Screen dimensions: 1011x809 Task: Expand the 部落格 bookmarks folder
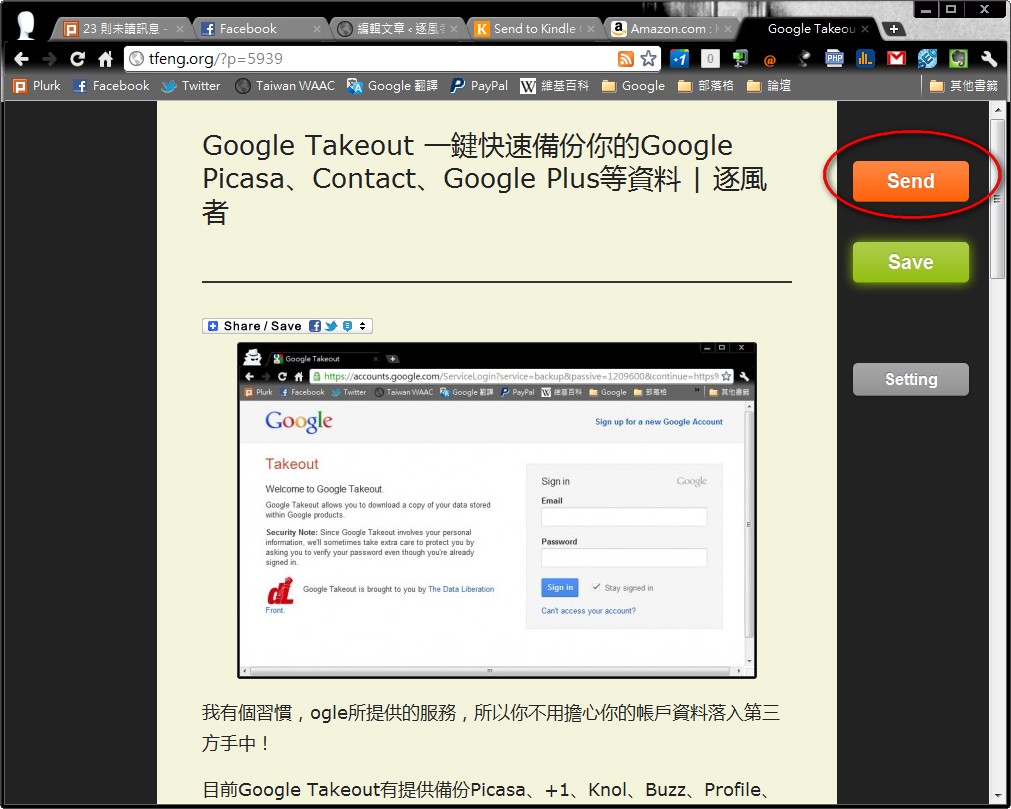[706, 86]
